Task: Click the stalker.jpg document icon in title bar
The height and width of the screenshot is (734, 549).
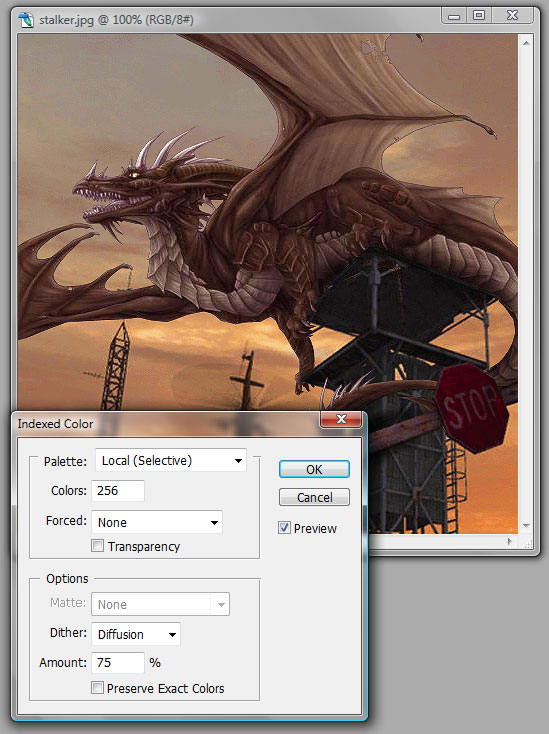Action: point(26,20)
